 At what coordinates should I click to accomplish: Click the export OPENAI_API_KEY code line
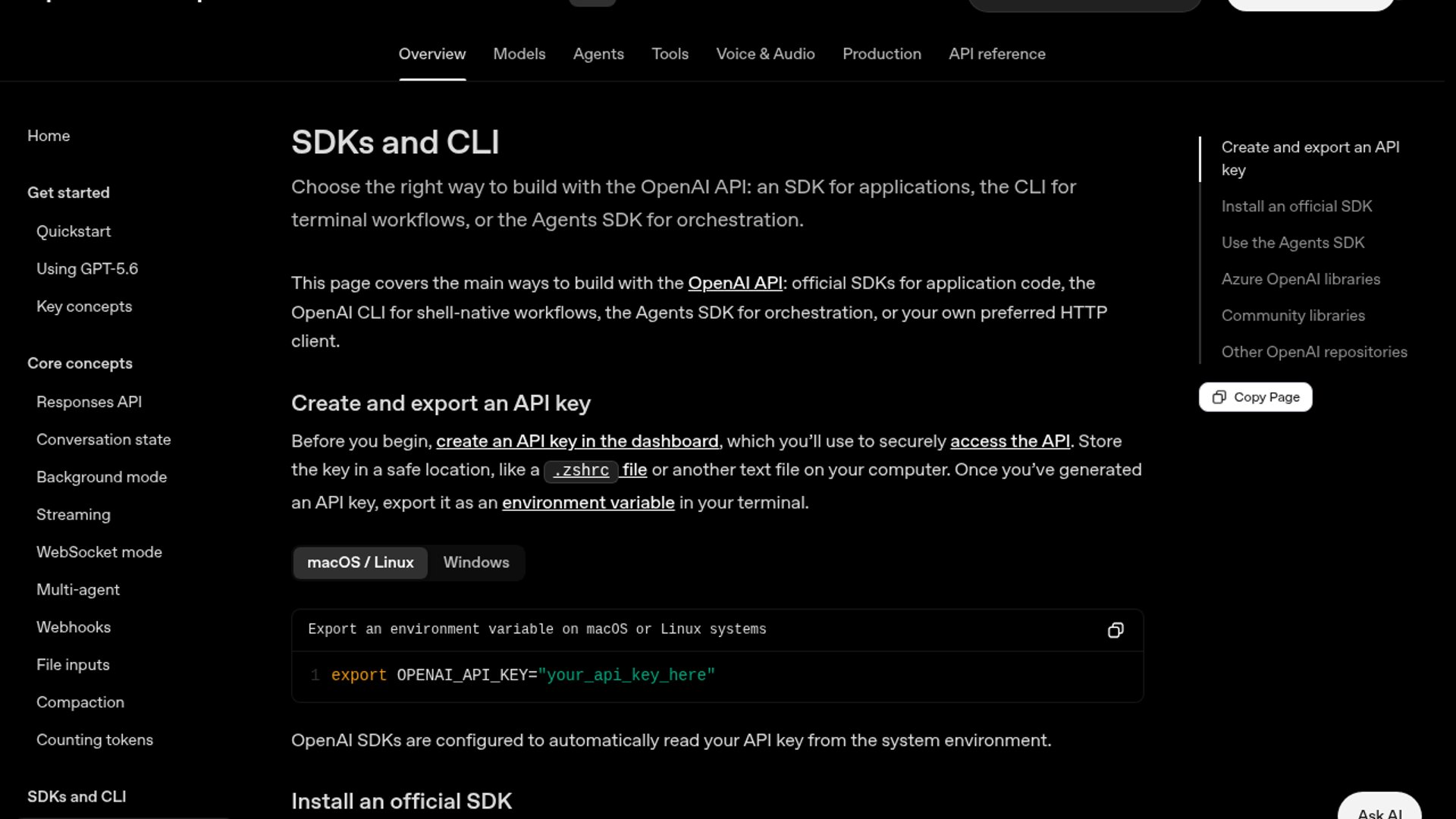(522, 676)
